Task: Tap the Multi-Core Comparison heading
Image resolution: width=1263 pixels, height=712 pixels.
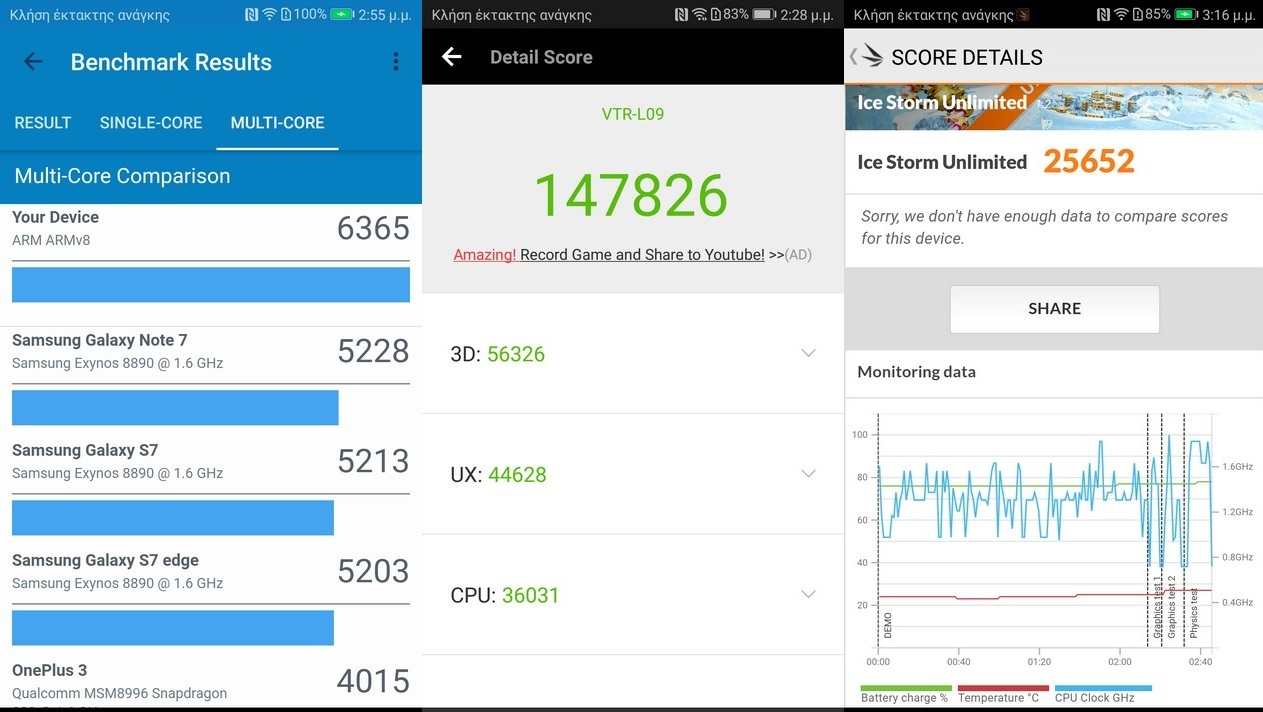Action: point(122,176)
